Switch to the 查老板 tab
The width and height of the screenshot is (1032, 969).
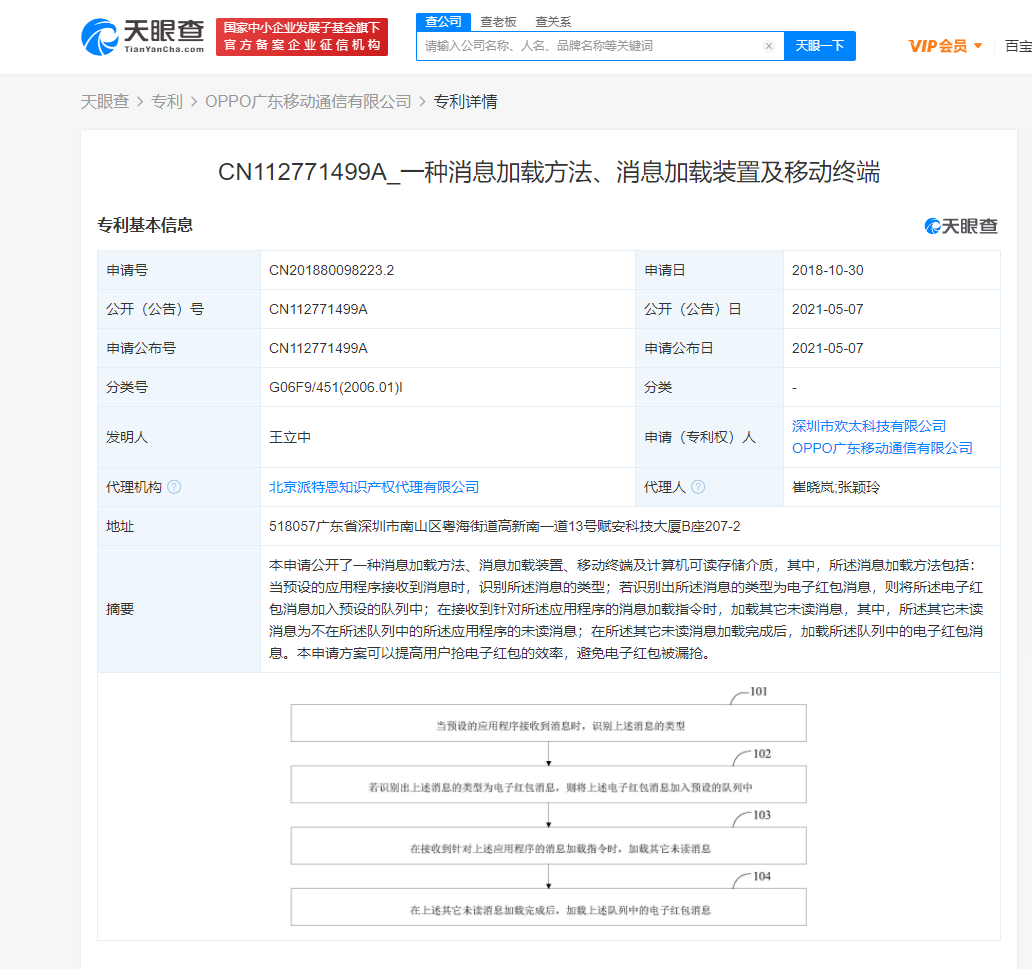pyautogui.click(x=498, y=22)
